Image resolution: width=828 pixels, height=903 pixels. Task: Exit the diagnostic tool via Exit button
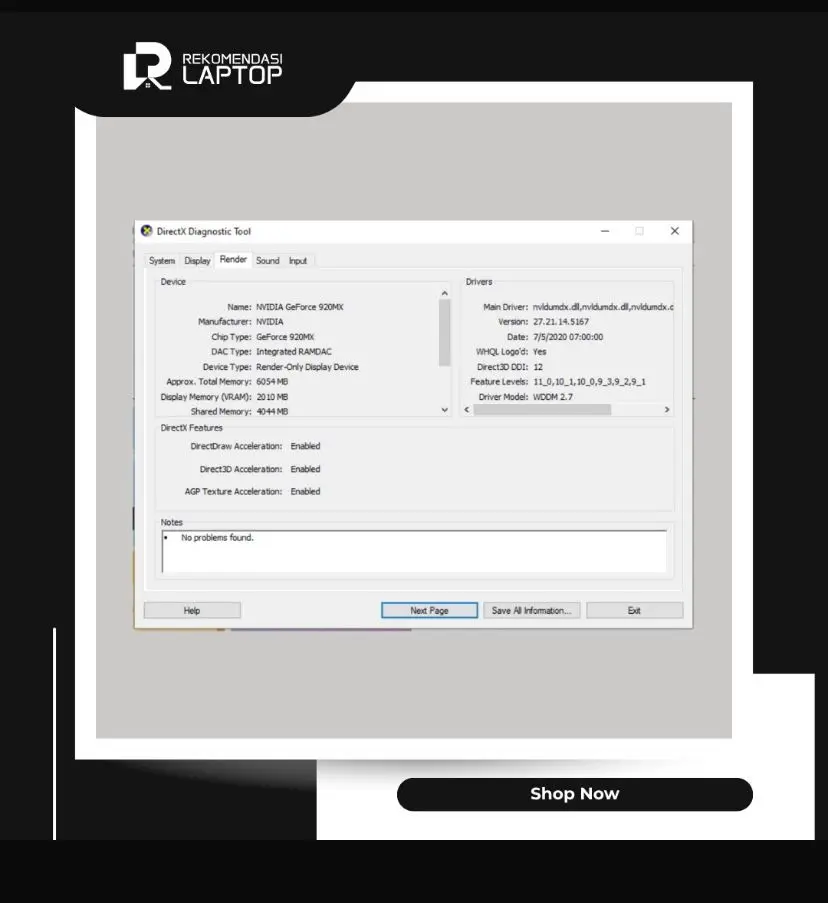634,610
